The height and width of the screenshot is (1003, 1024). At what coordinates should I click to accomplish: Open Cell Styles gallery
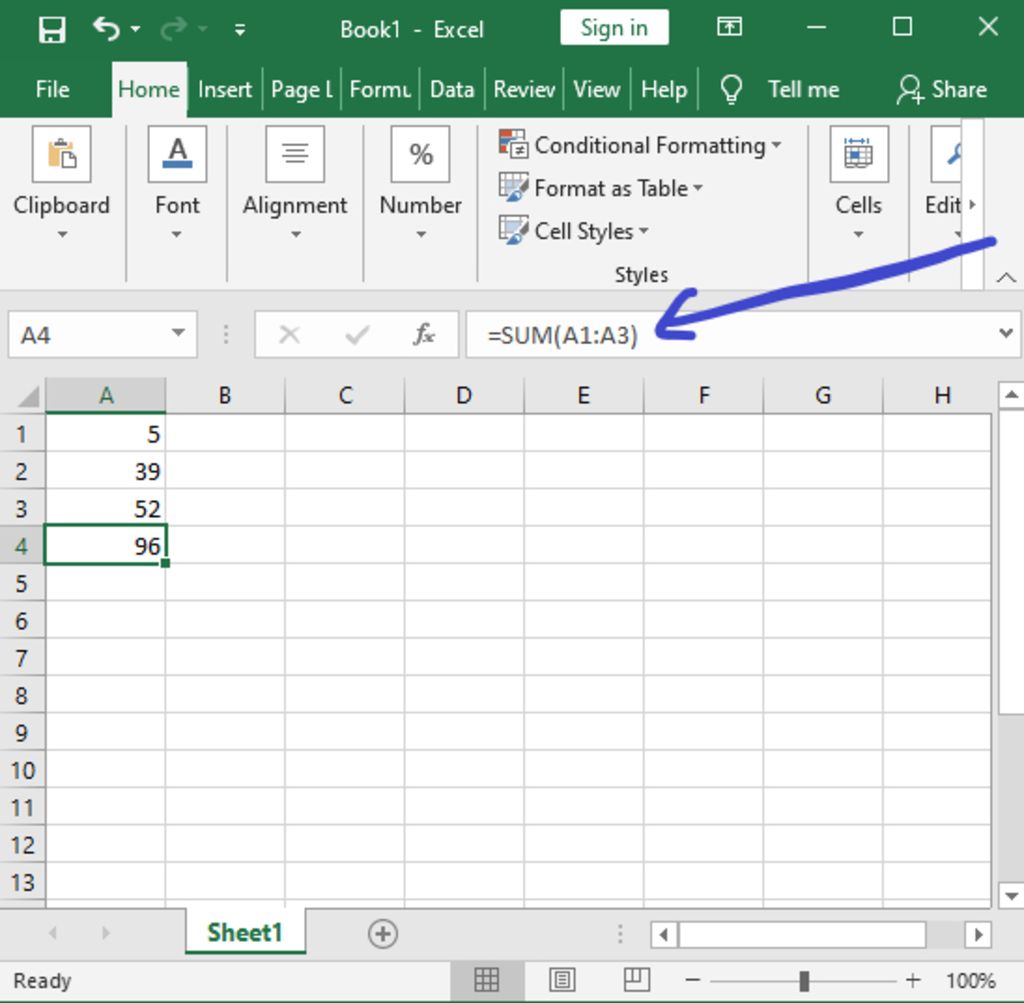tap(573, 231)
